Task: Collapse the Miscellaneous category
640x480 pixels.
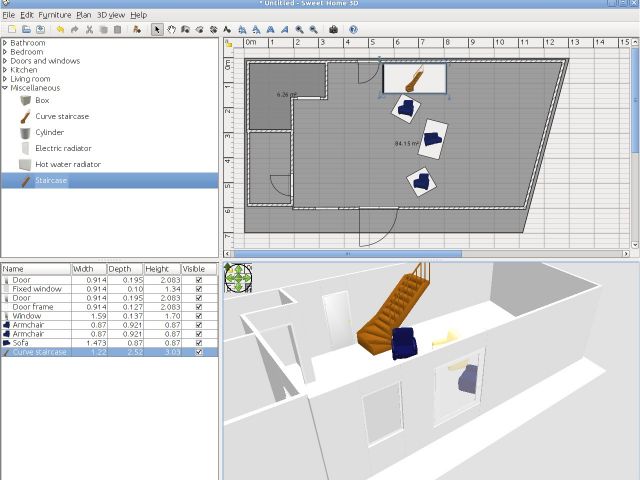Action: (x=5, y=88)
